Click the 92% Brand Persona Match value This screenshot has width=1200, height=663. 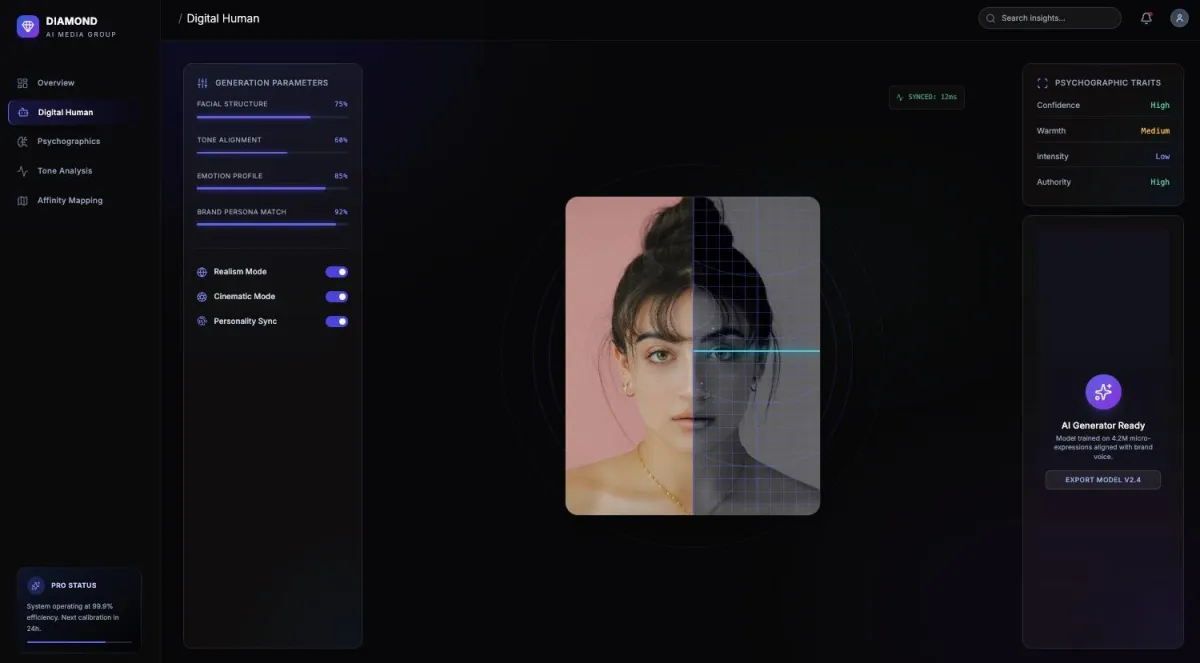coord(341,212)
